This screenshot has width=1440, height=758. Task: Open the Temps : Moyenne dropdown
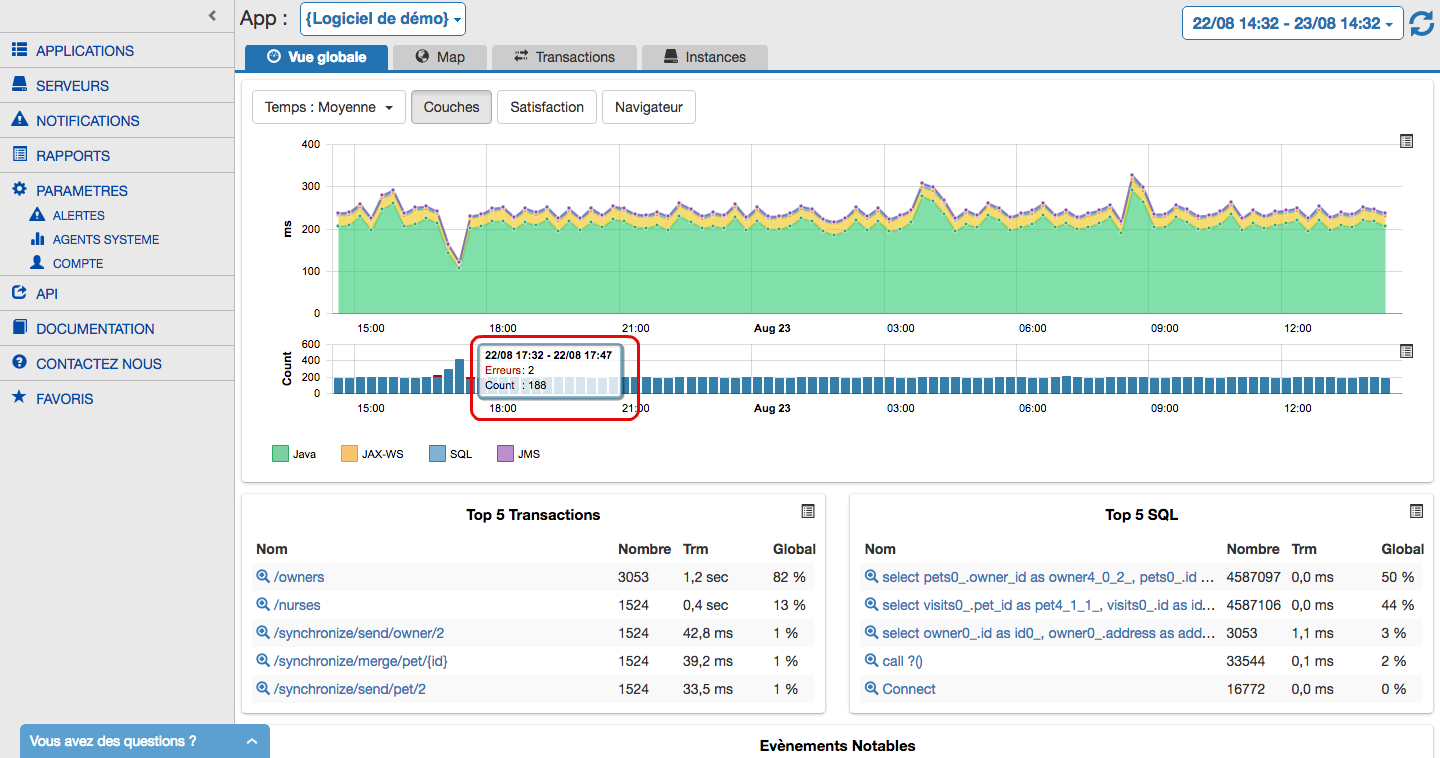328,107
